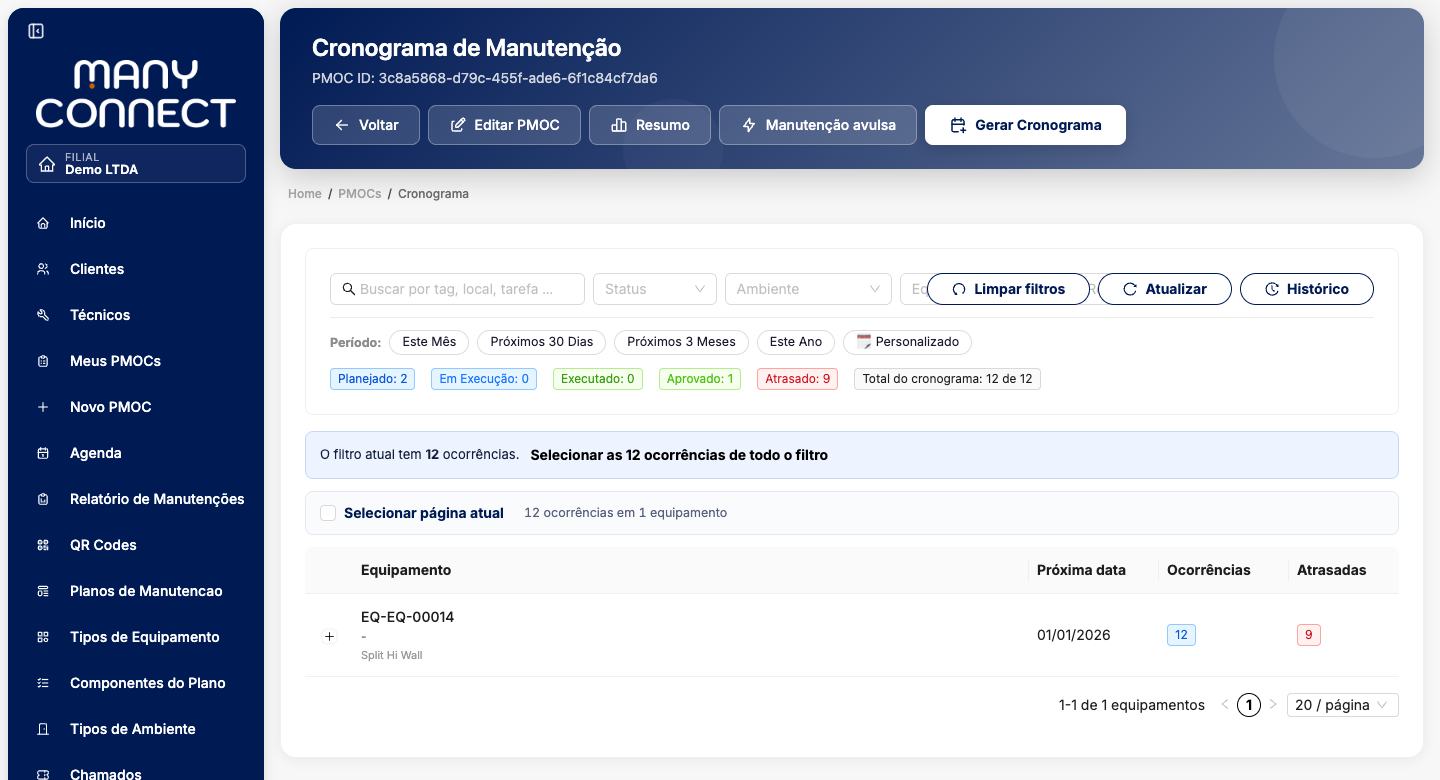Click the Editar PMOC button
The height and width of the screenshot is (780, 1440).
[504, 125]
